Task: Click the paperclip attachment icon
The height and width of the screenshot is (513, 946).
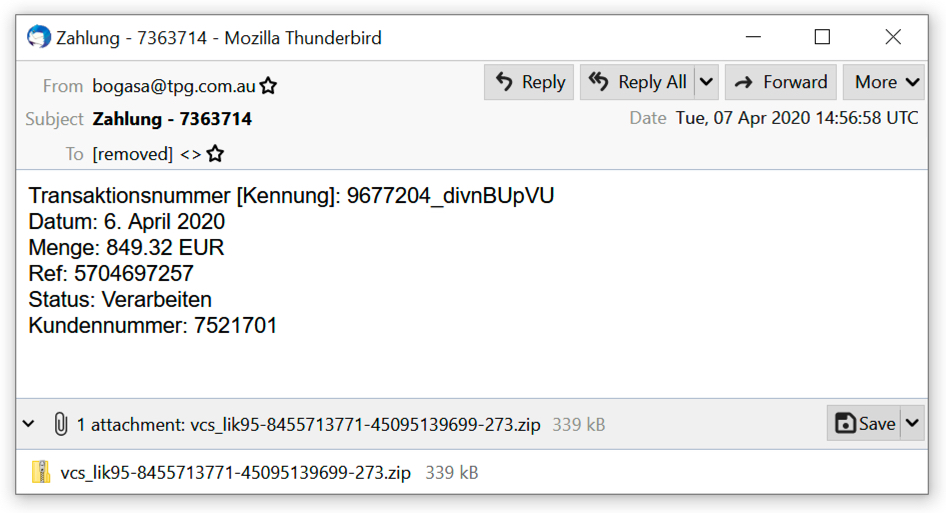Action: pyautogui.click(x=60, y=424)
